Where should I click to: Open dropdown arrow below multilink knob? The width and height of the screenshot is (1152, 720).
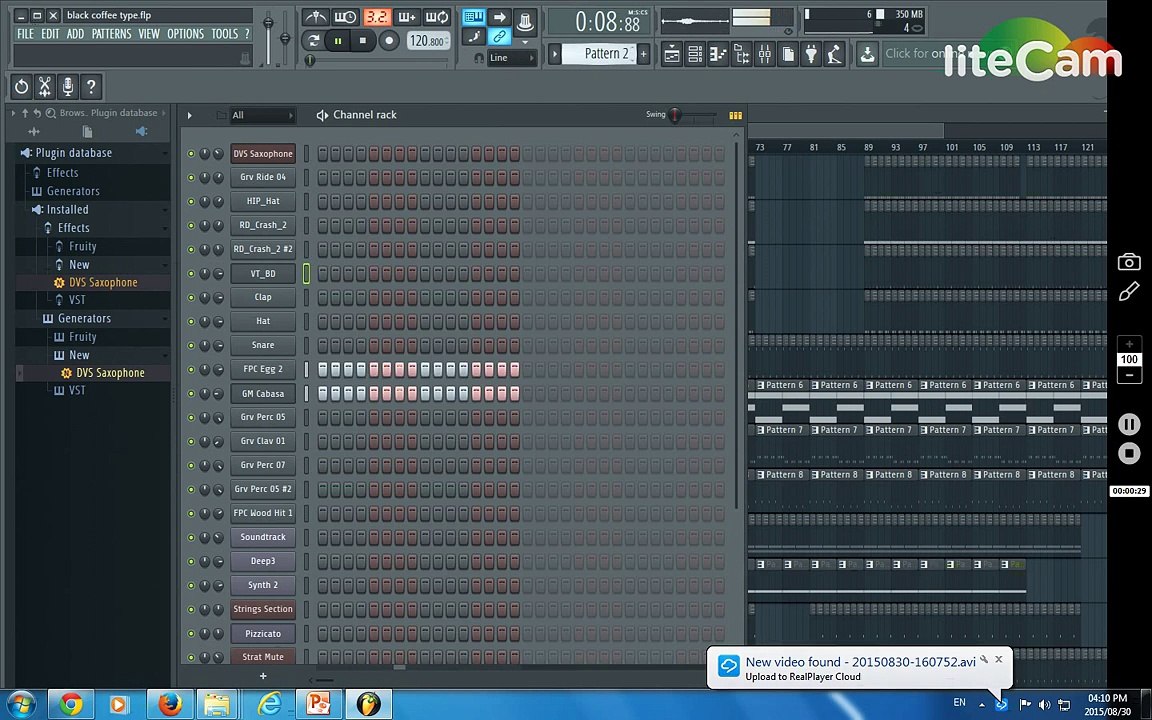[x=525, y=43]
